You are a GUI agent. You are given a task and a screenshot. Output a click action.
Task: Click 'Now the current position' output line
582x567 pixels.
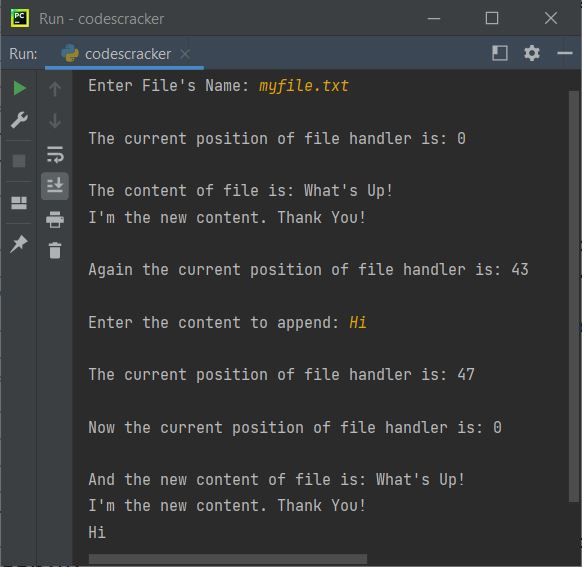[x=295, y=427]
